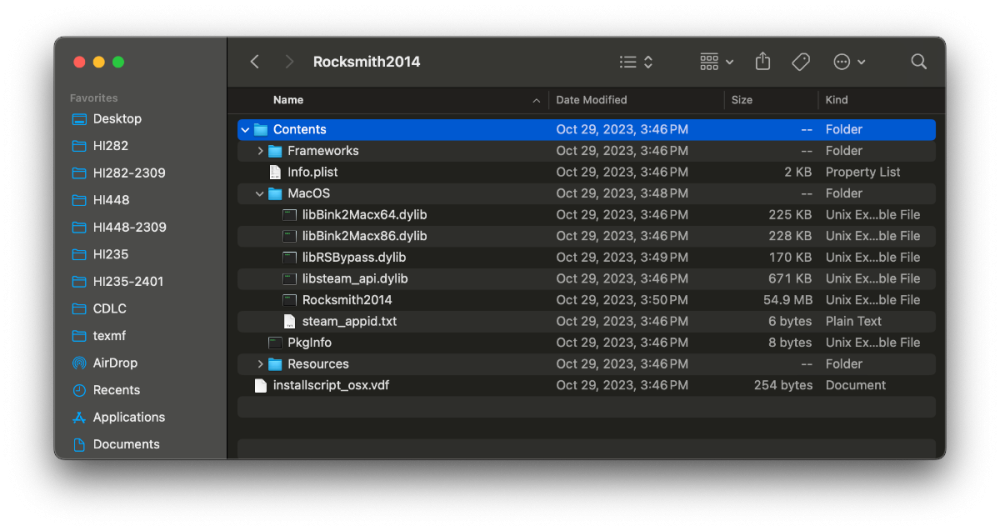Select the steam_appid.txt file
Image resolution: width=1000 pixels, height=531 pixels.
(x=349, y=321)
